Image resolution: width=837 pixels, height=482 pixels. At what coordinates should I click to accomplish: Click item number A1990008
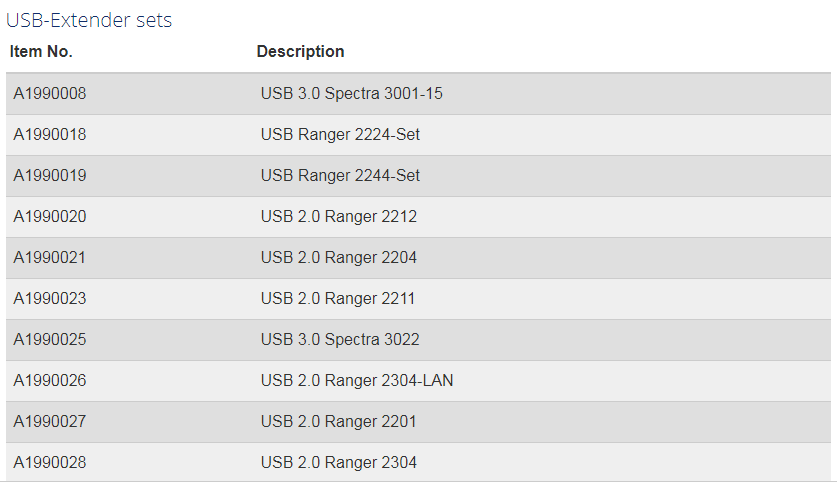(x=50, y=93)
